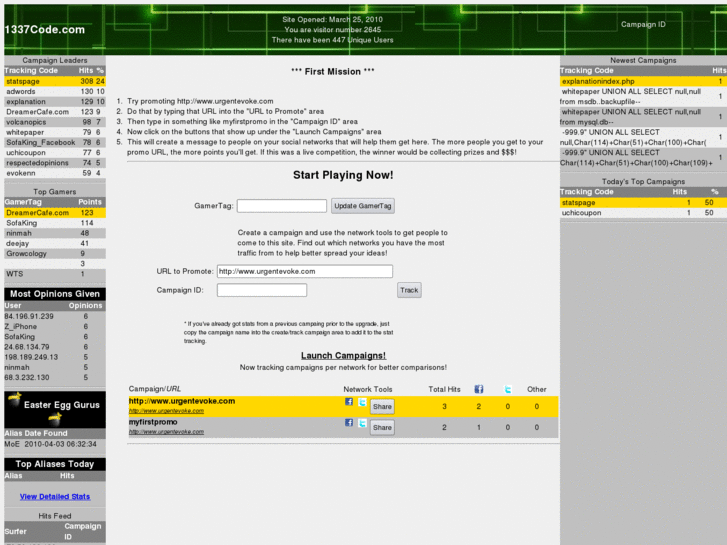Click Tracking Code header in Campaign Leaders
This screenshot has height=545, width=727.
(31, 71)
